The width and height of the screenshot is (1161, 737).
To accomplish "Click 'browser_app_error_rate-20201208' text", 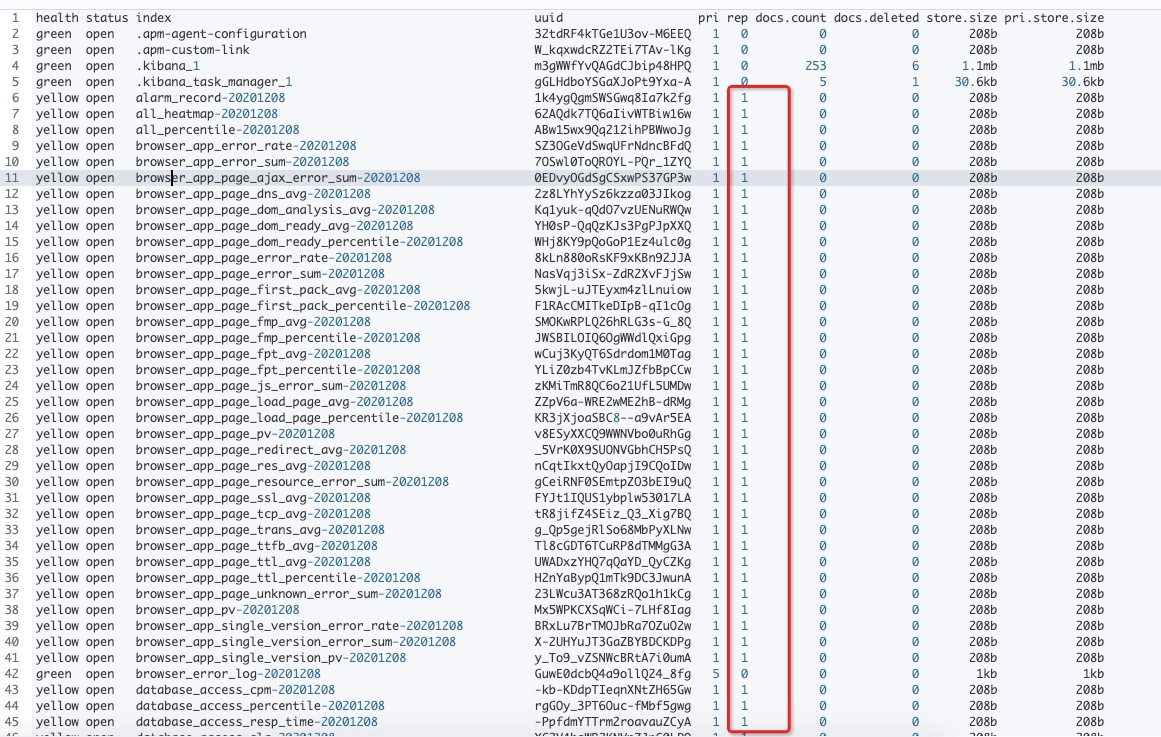I will pyautogui.click(x=246, y=146).
